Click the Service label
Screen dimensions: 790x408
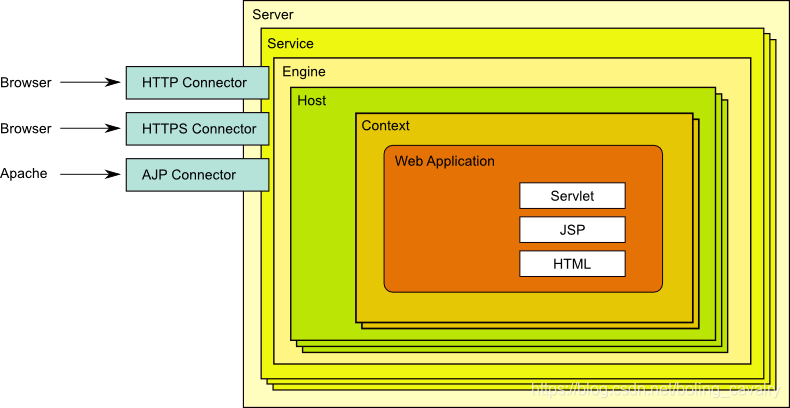coord(290,44)
